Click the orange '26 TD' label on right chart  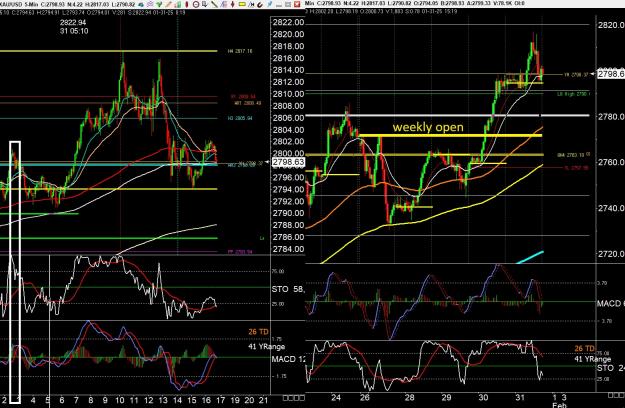coord(584,349)
